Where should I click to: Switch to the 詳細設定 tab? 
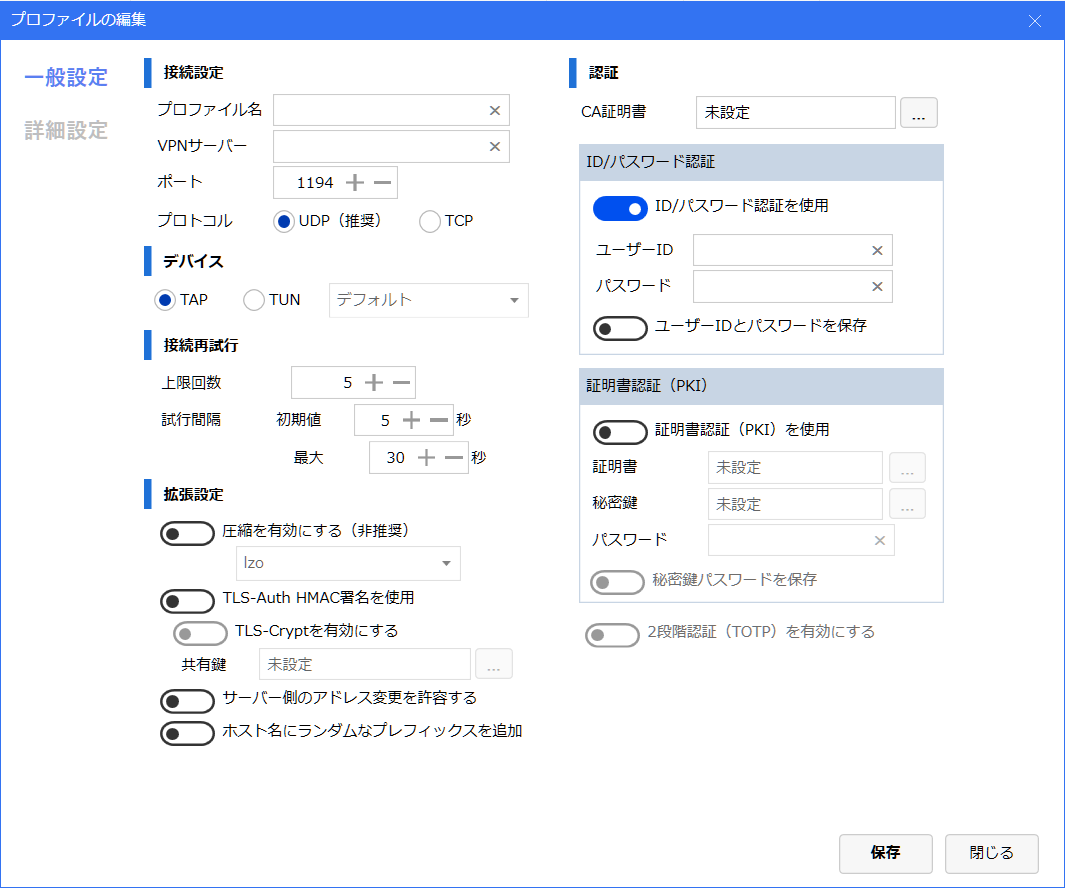coord(66,130)
